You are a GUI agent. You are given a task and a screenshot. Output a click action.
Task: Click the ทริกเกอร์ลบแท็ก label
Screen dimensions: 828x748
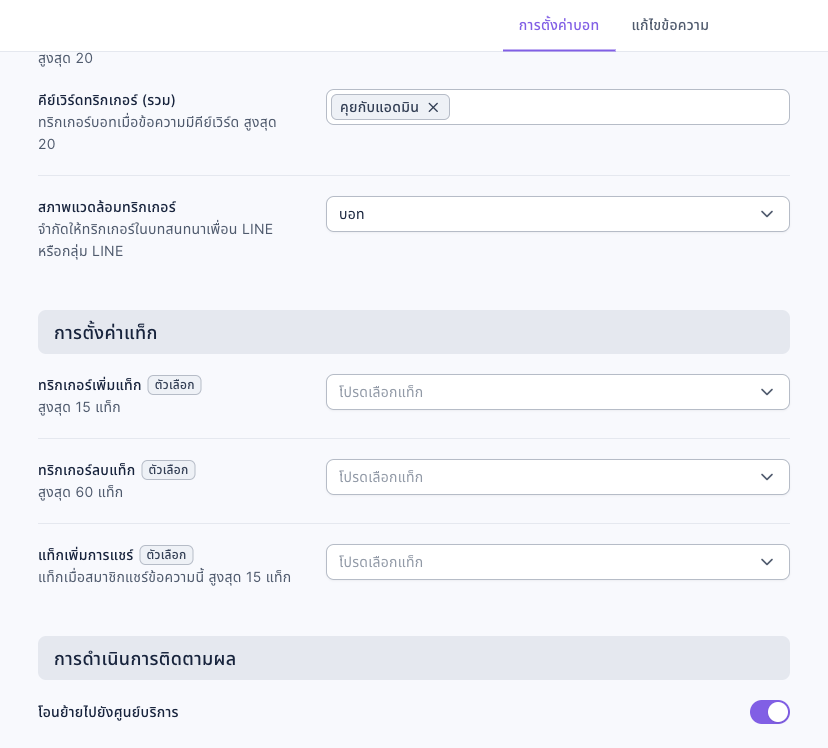click(x=87, y=470)
